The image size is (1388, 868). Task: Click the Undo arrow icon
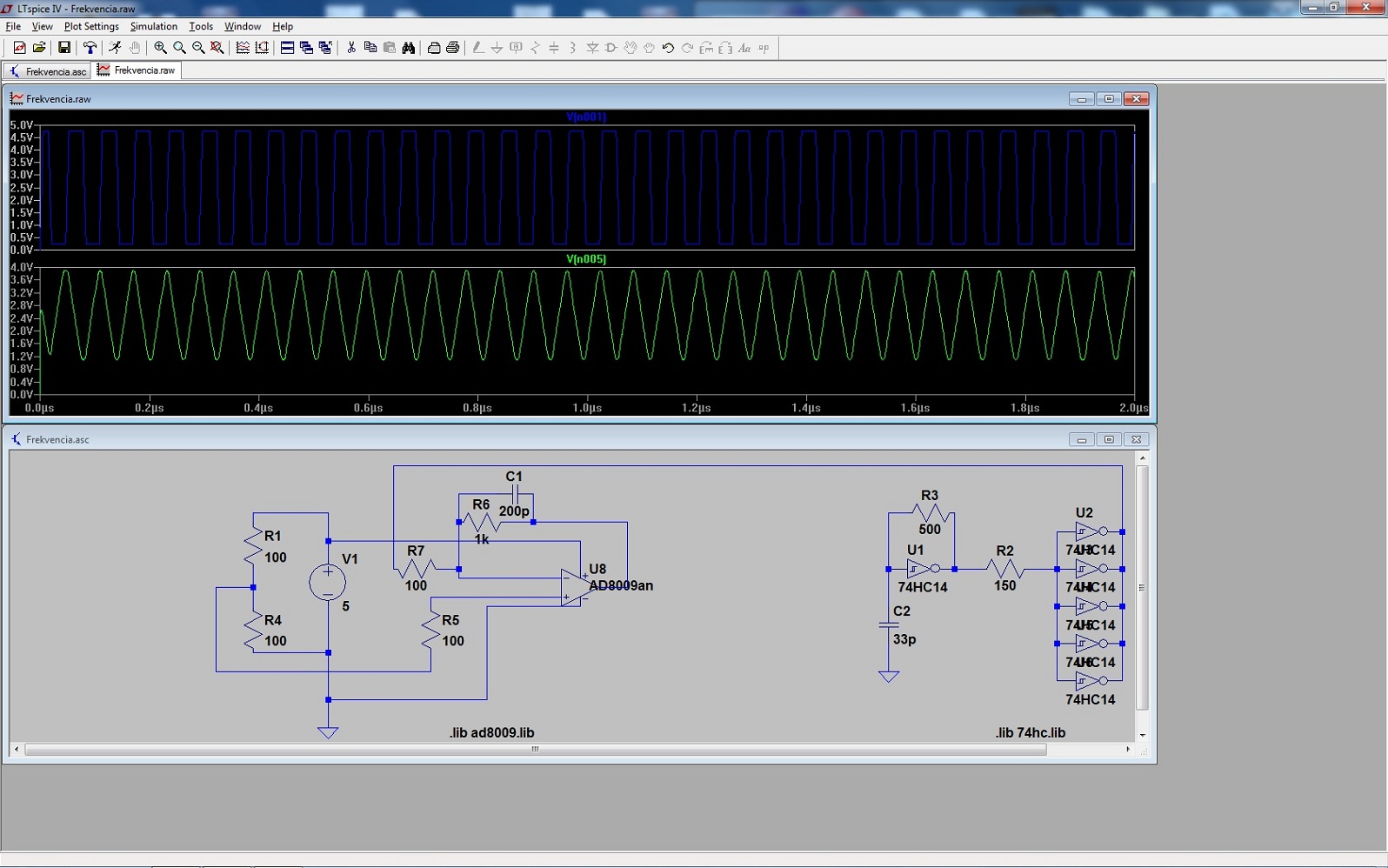click(668, 48)
